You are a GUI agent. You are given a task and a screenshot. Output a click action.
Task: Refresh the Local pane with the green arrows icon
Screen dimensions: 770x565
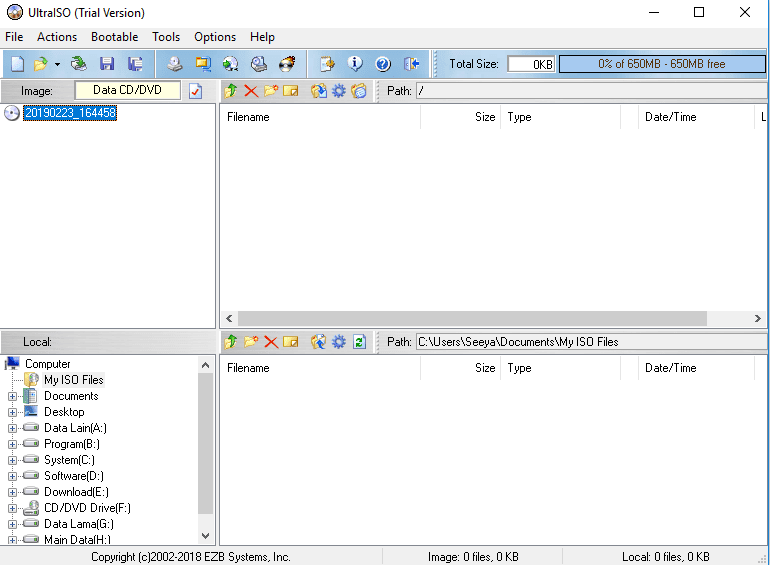(x=359, y=342)
